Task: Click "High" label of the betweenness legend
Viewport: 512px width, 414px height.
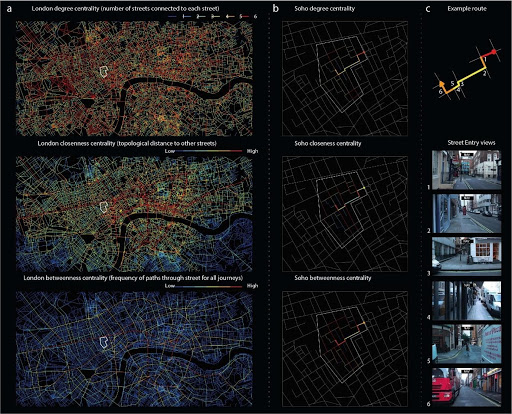Action: coord(252,286)
